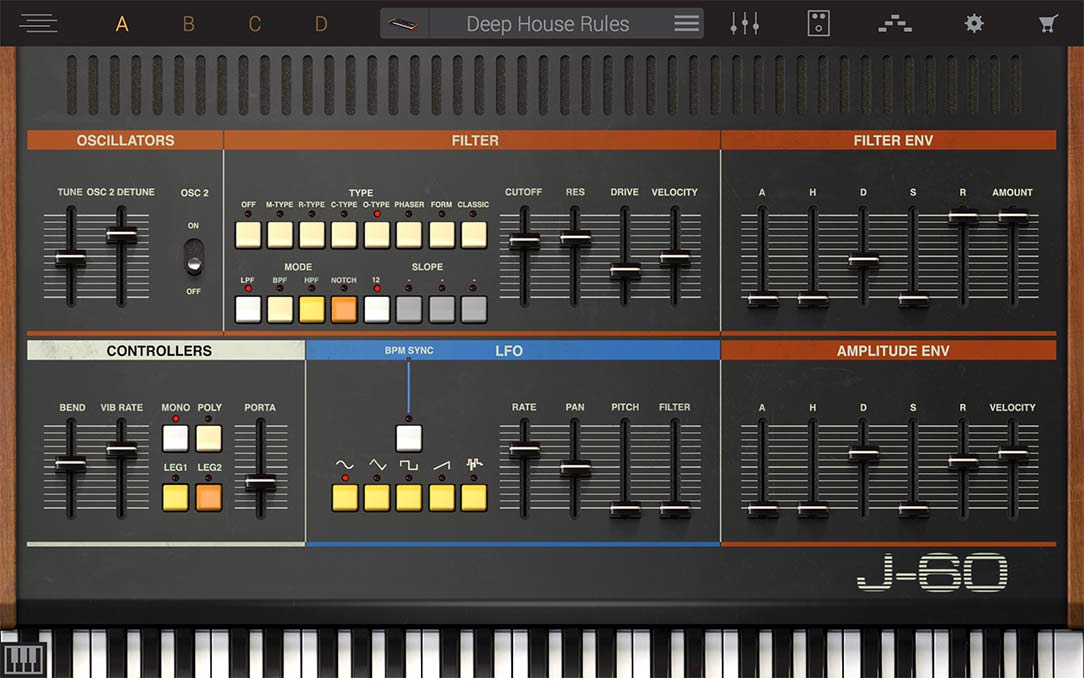Select the LFO sawtooth ramp waveform
1084x678 pixels.
tap(441, 497)
